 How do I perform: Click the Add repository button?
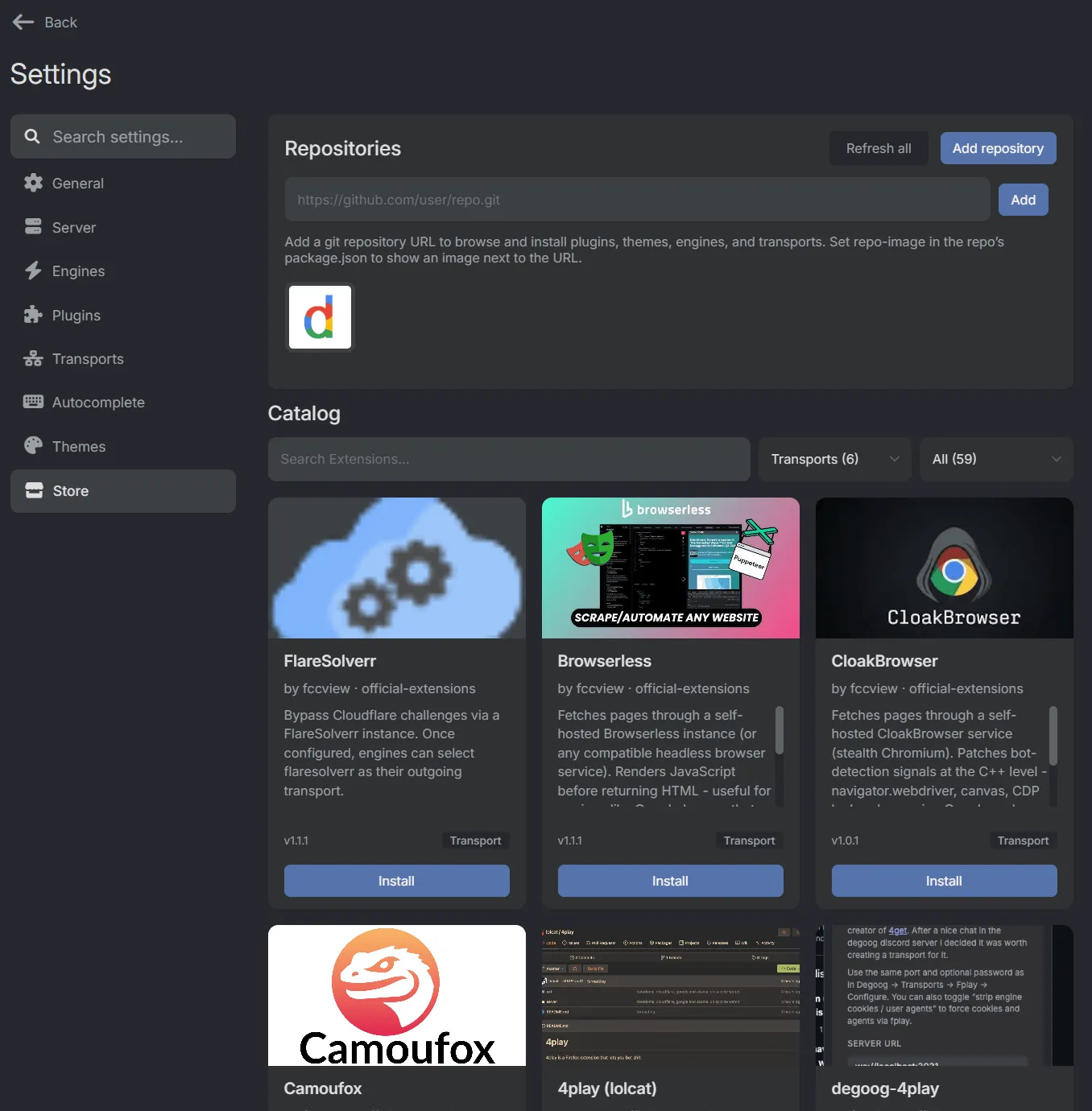(998, 148)
